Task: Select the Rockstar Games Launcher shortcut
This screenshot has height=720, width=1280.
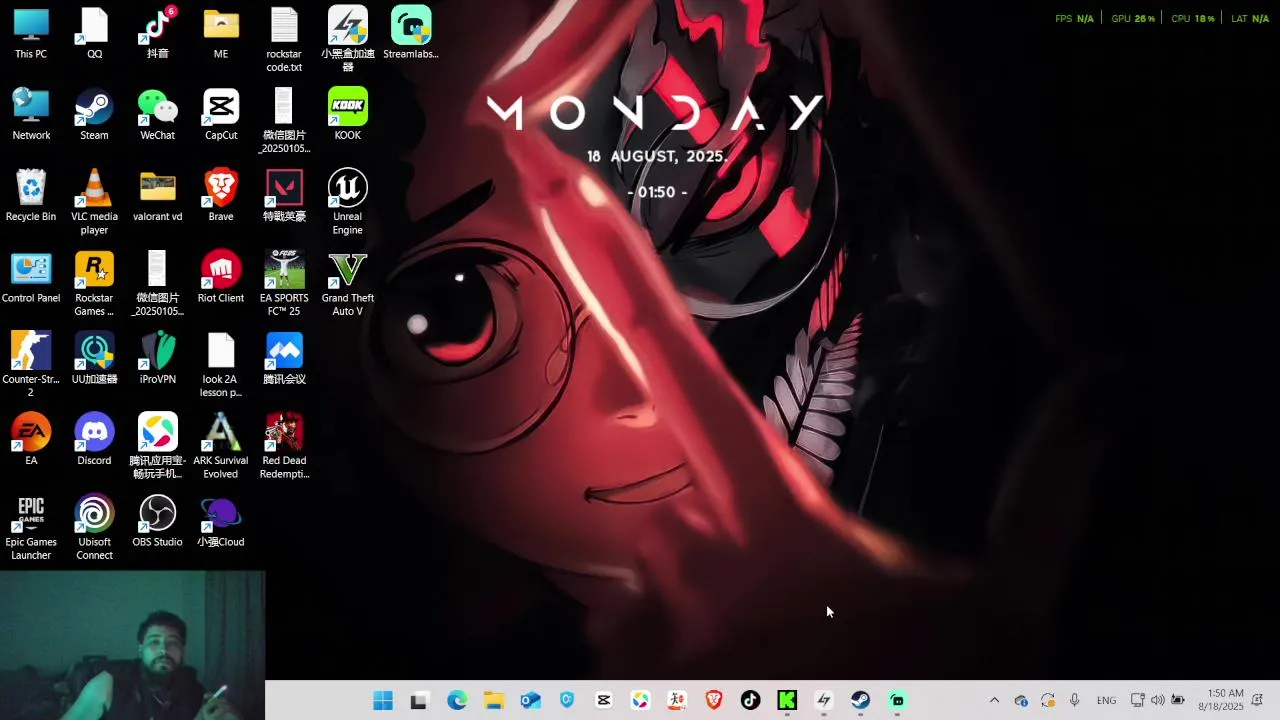Action: click(x=94, y=284)
